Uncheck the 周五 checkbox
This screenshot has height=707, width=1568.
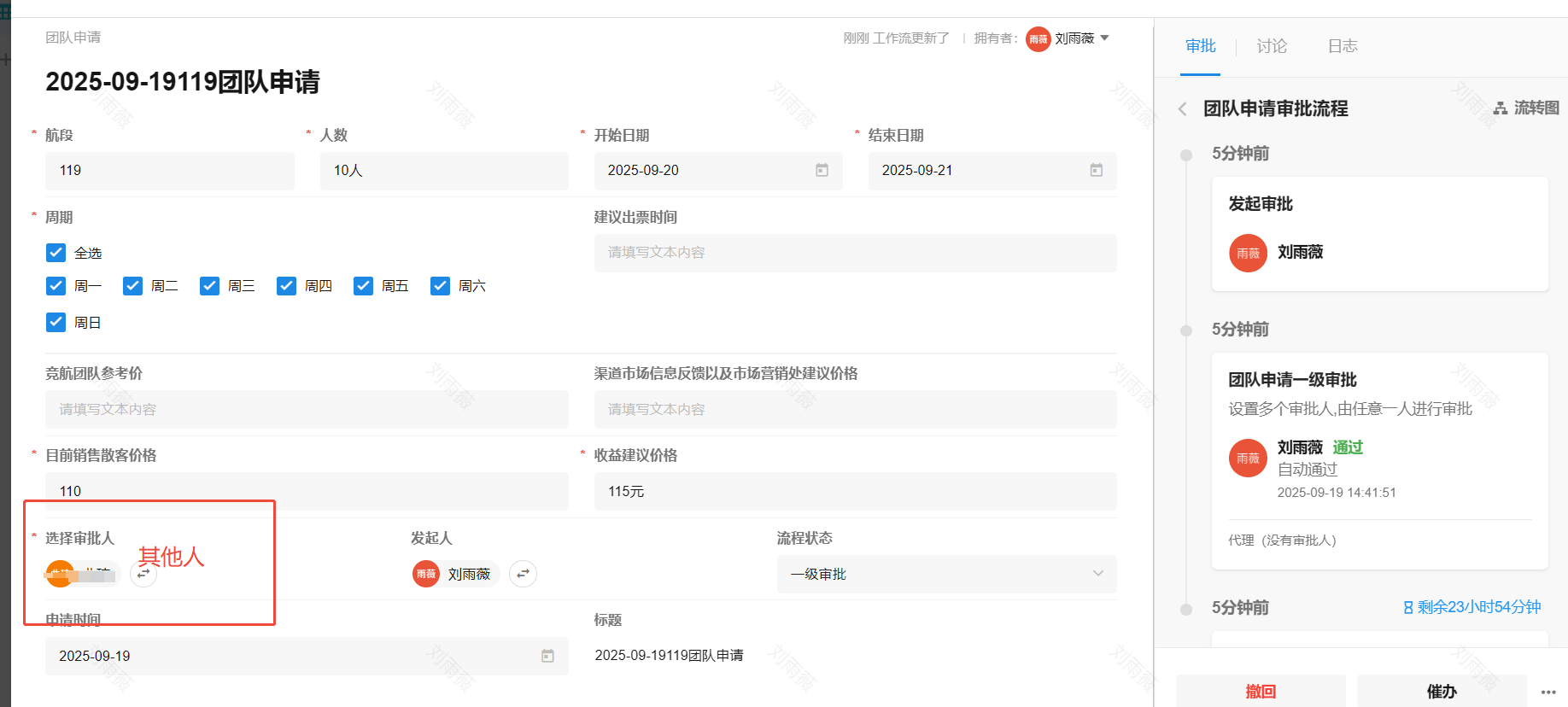coord(363,286)
